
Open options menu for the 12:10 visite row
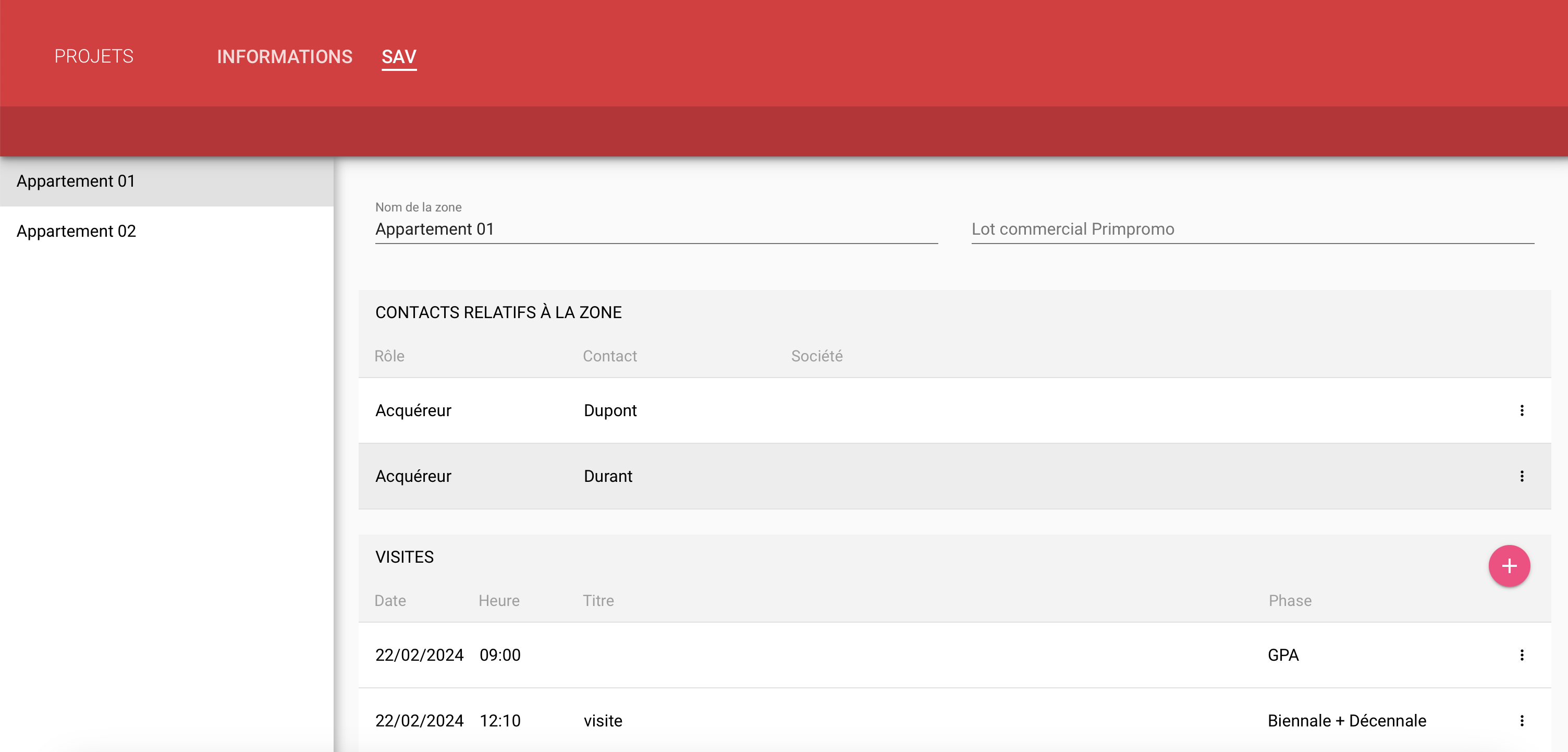pyautogui.click(x=1522, y=721)
